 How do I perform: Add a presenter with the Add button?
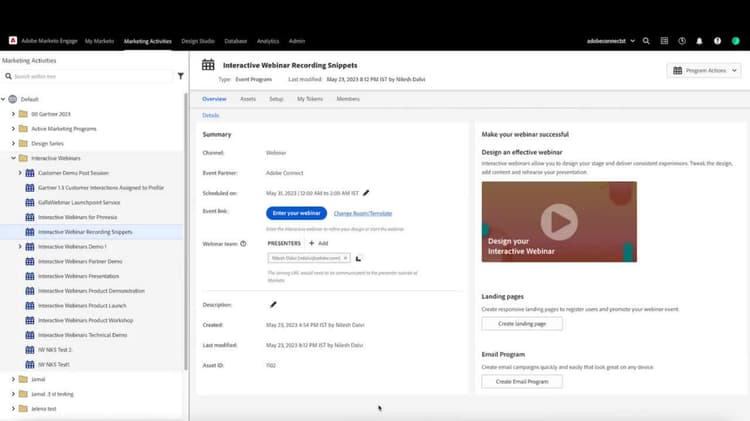319,243
